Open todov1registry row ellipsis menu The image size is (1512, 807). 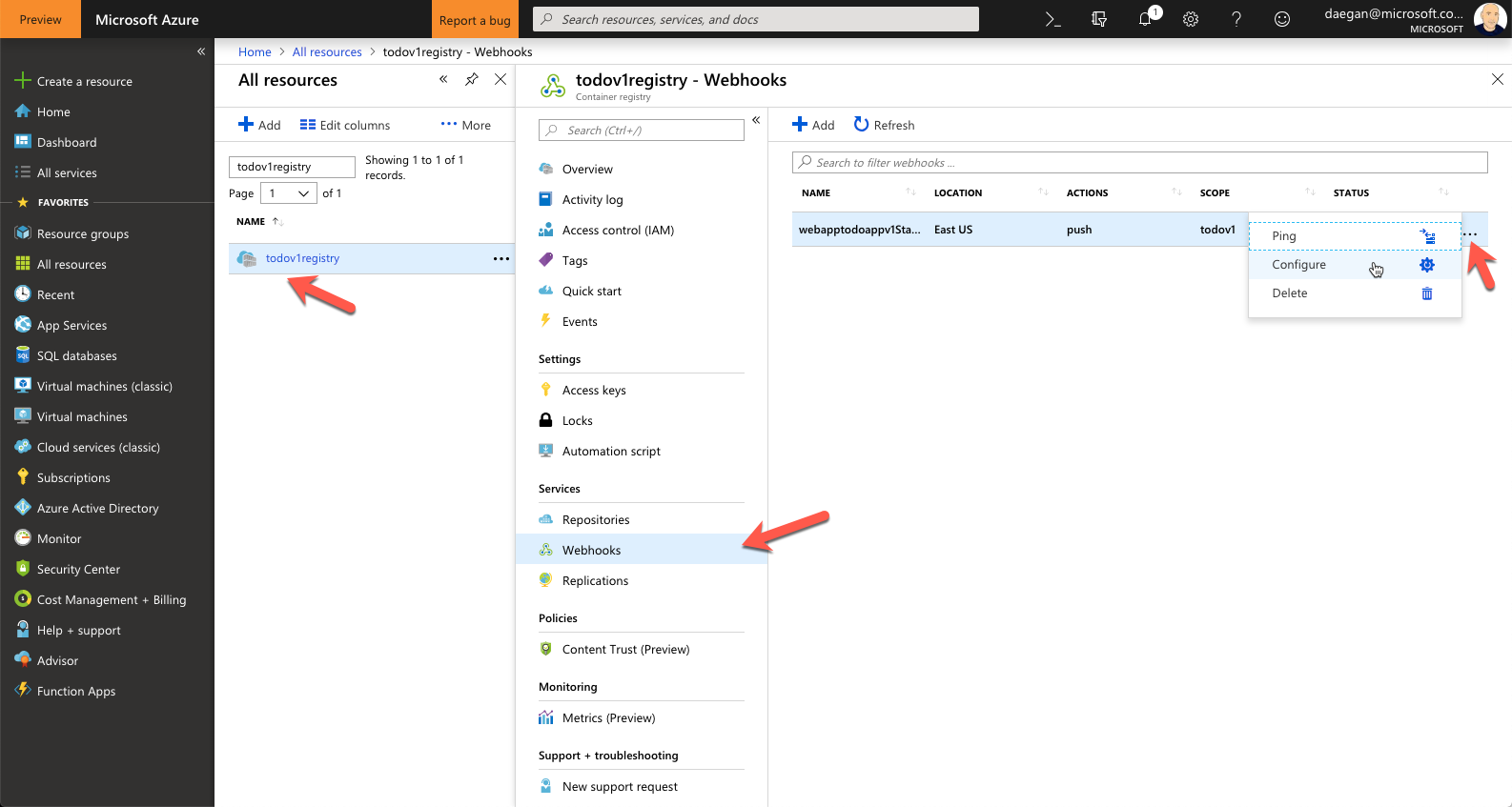(x=501, y=258)
